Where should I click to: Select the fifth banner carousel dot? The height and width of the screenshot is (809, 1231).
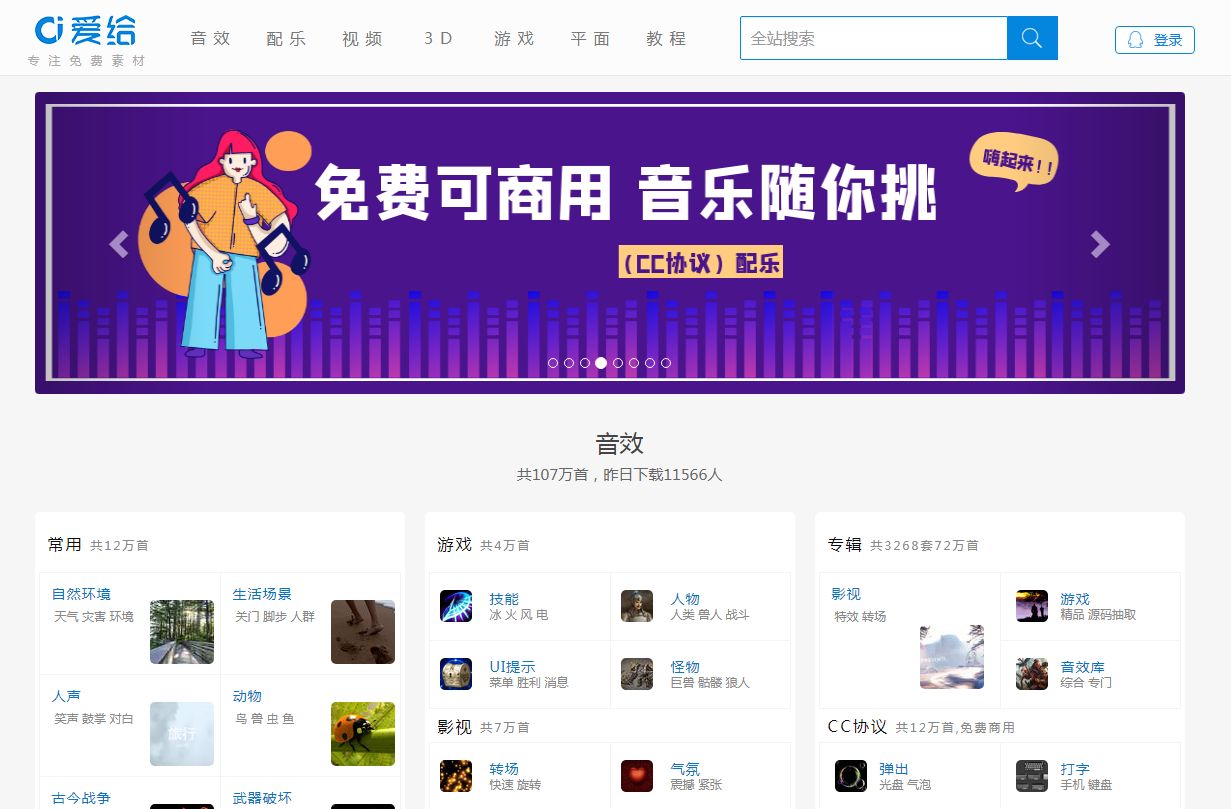(x=618, y=363)
